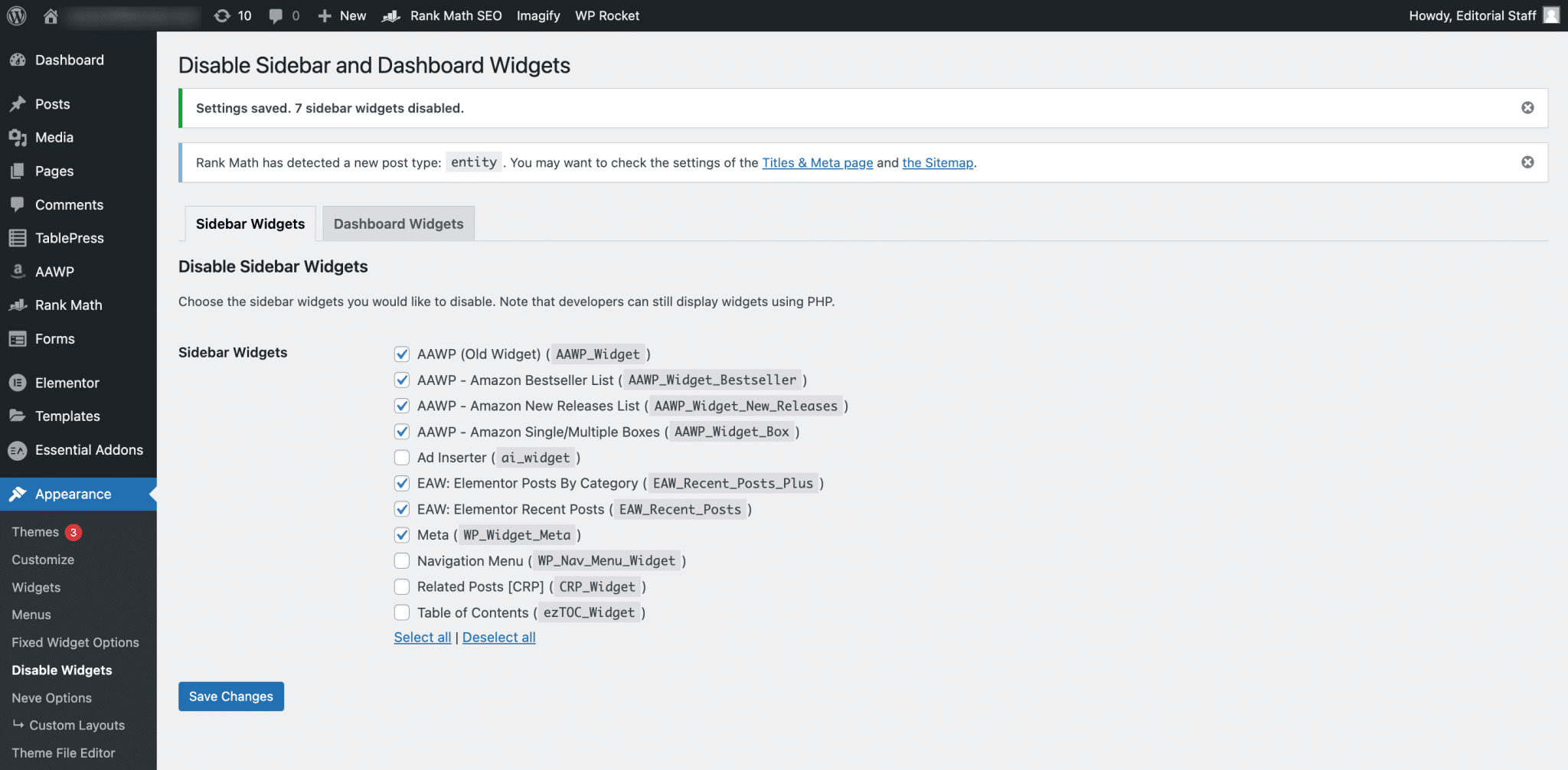Click the Elementor sidebar icon

click(18, 383)
